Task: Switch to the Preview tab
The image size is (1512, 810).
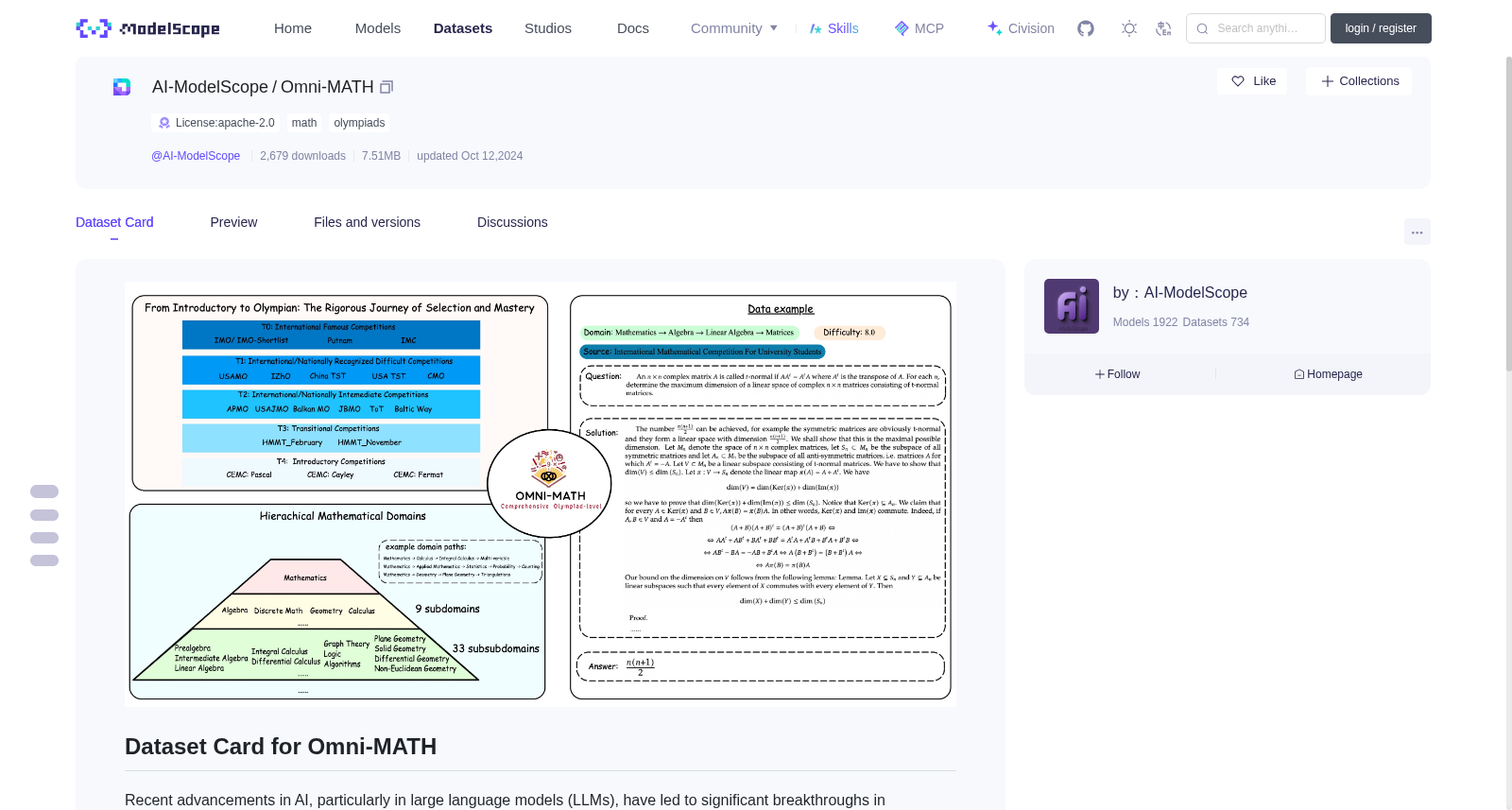Action: click(x=233, y=222)
